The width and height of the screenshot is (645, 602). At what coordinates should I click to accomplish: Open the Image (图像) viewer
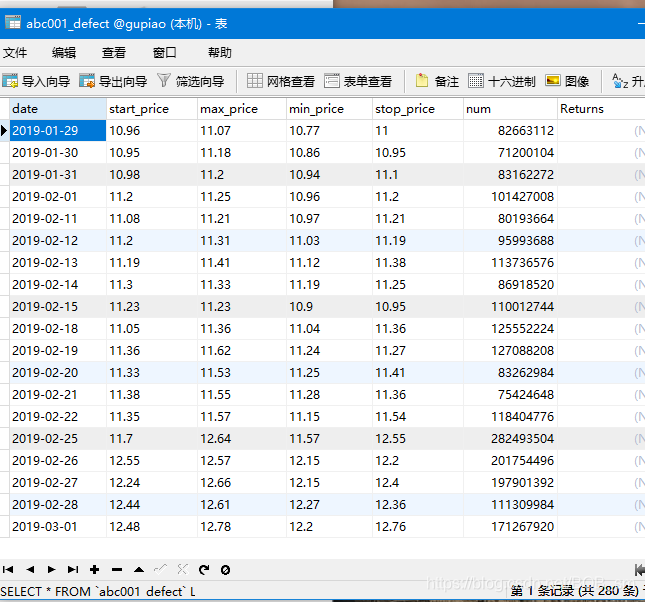(567, 81)
